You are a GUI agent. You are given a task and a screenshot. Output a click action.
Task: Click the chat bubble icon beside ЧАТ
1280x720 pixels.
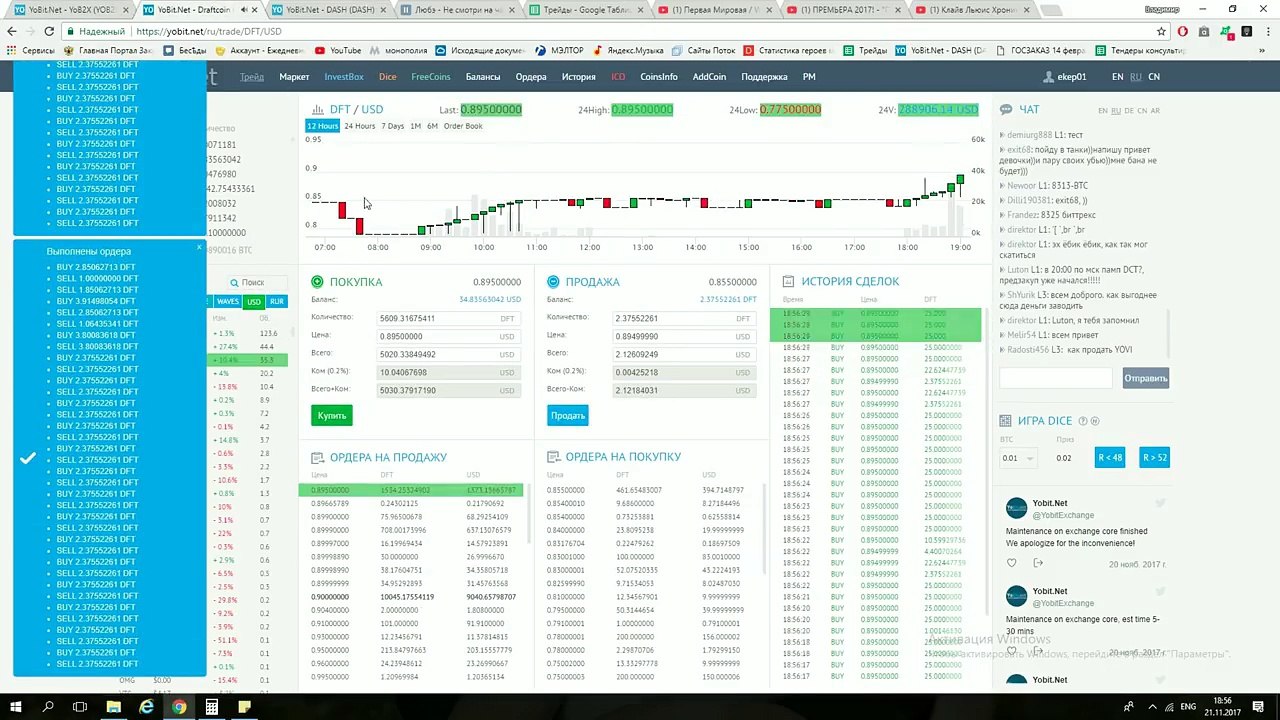click(1007, 109)
